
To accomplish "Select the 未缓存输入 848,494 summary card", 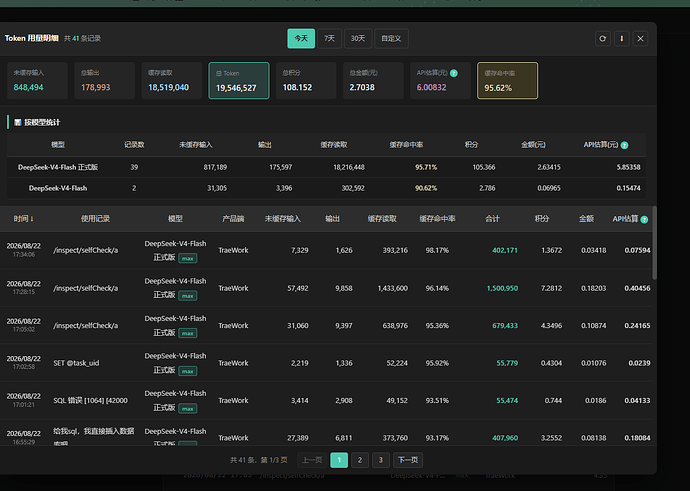I will [37, 81].
